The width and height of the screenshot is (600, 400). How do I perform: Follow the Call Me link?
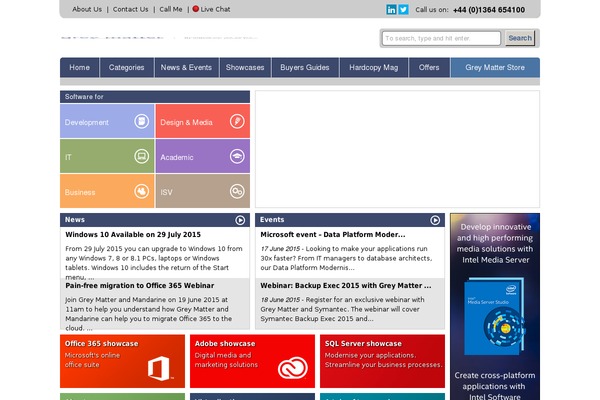[x=171, y=9]
